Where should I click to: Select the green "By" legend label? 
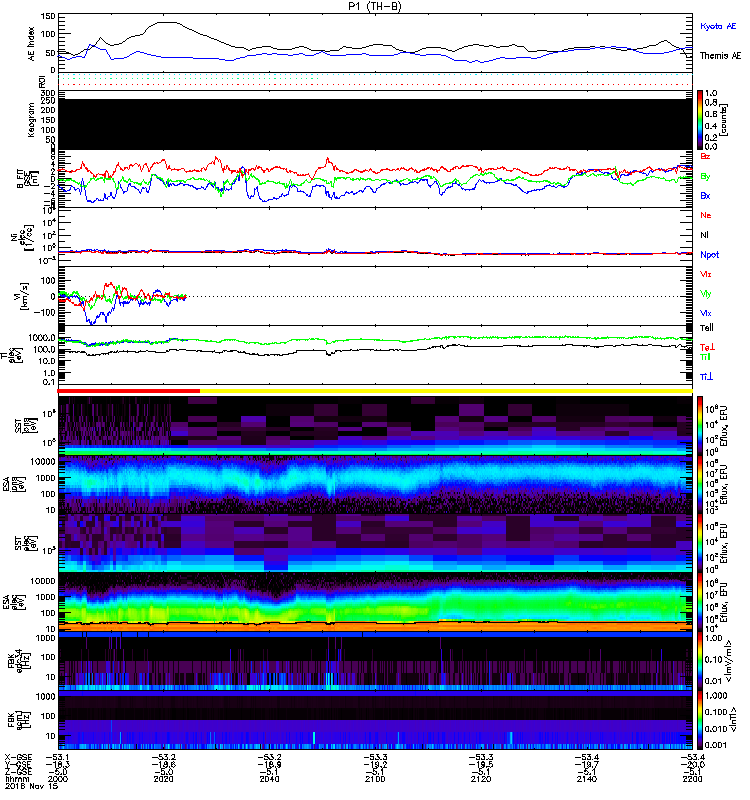(705, 177)
